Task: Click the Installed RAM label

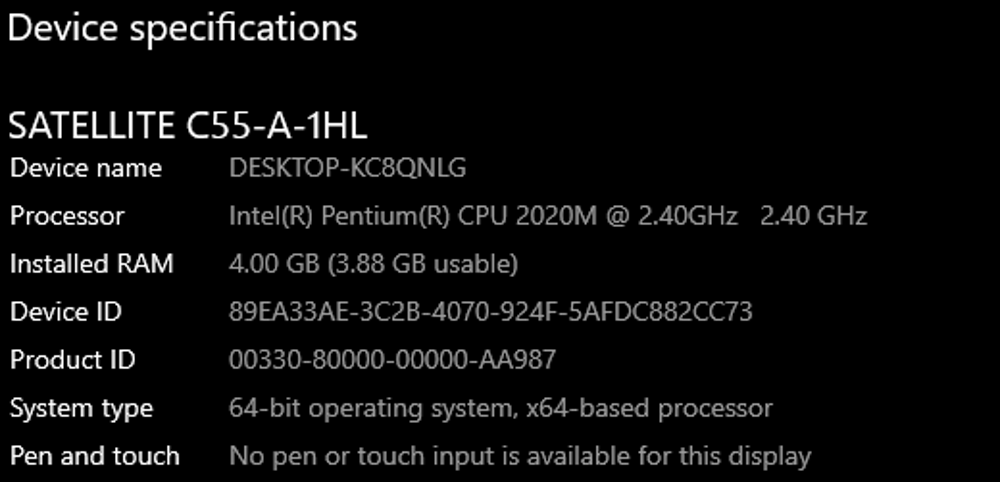Action: (91, 264)
